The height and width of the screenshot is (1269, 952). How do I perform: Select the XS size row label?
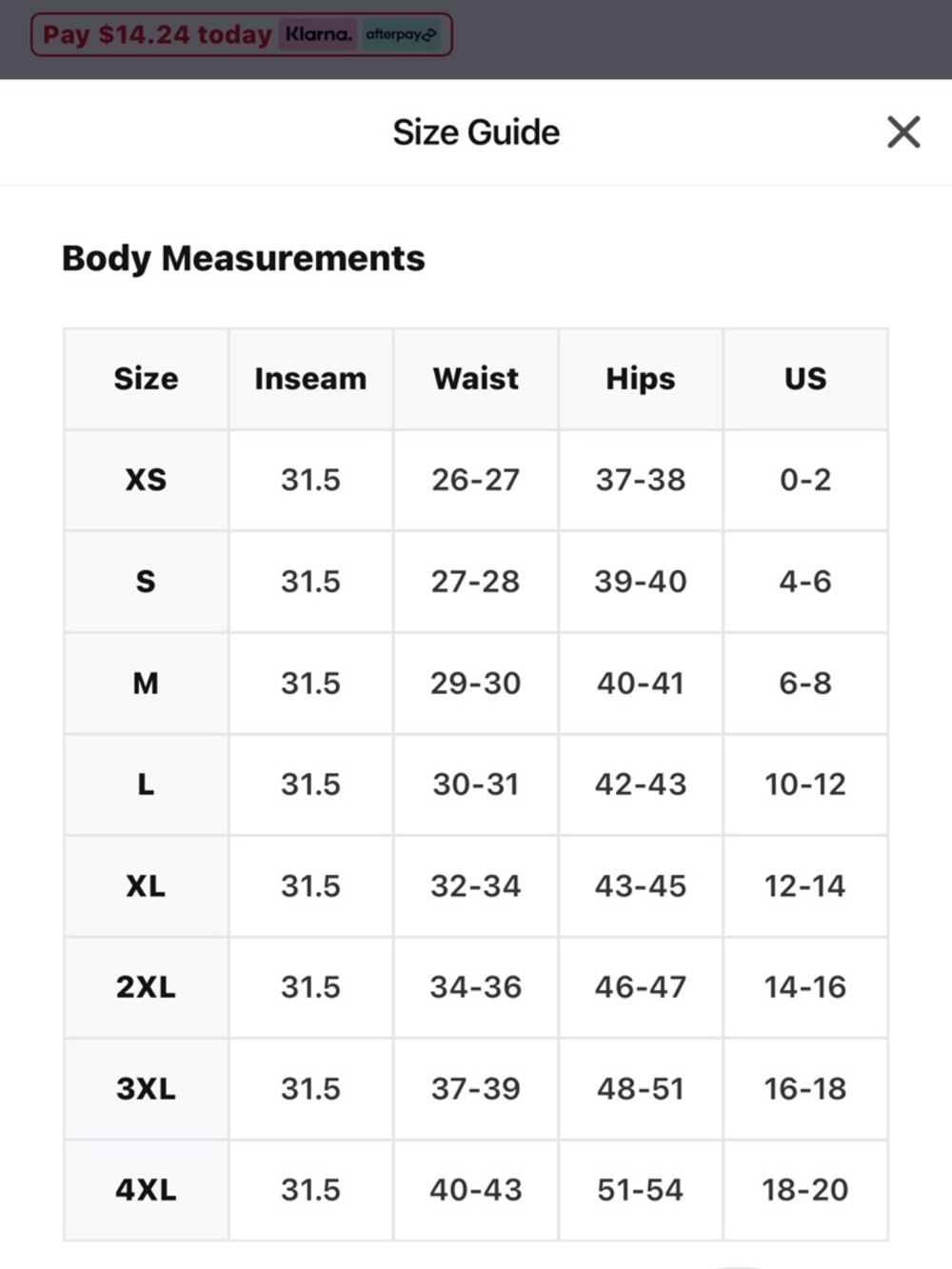(146, 480)
